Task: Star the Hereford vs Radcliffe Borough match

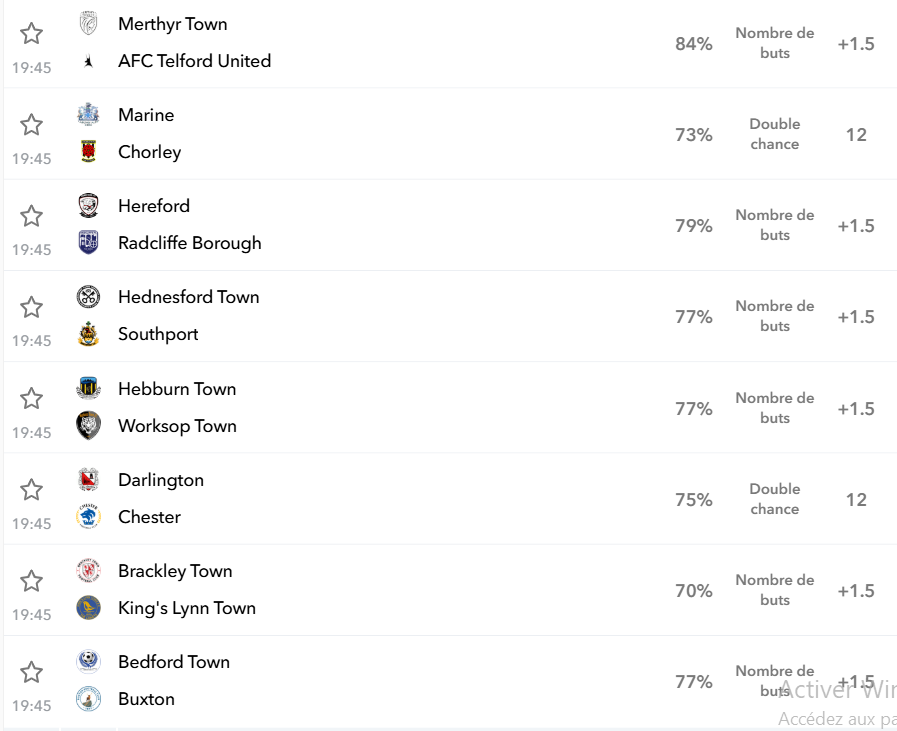Action: (31, 216)
